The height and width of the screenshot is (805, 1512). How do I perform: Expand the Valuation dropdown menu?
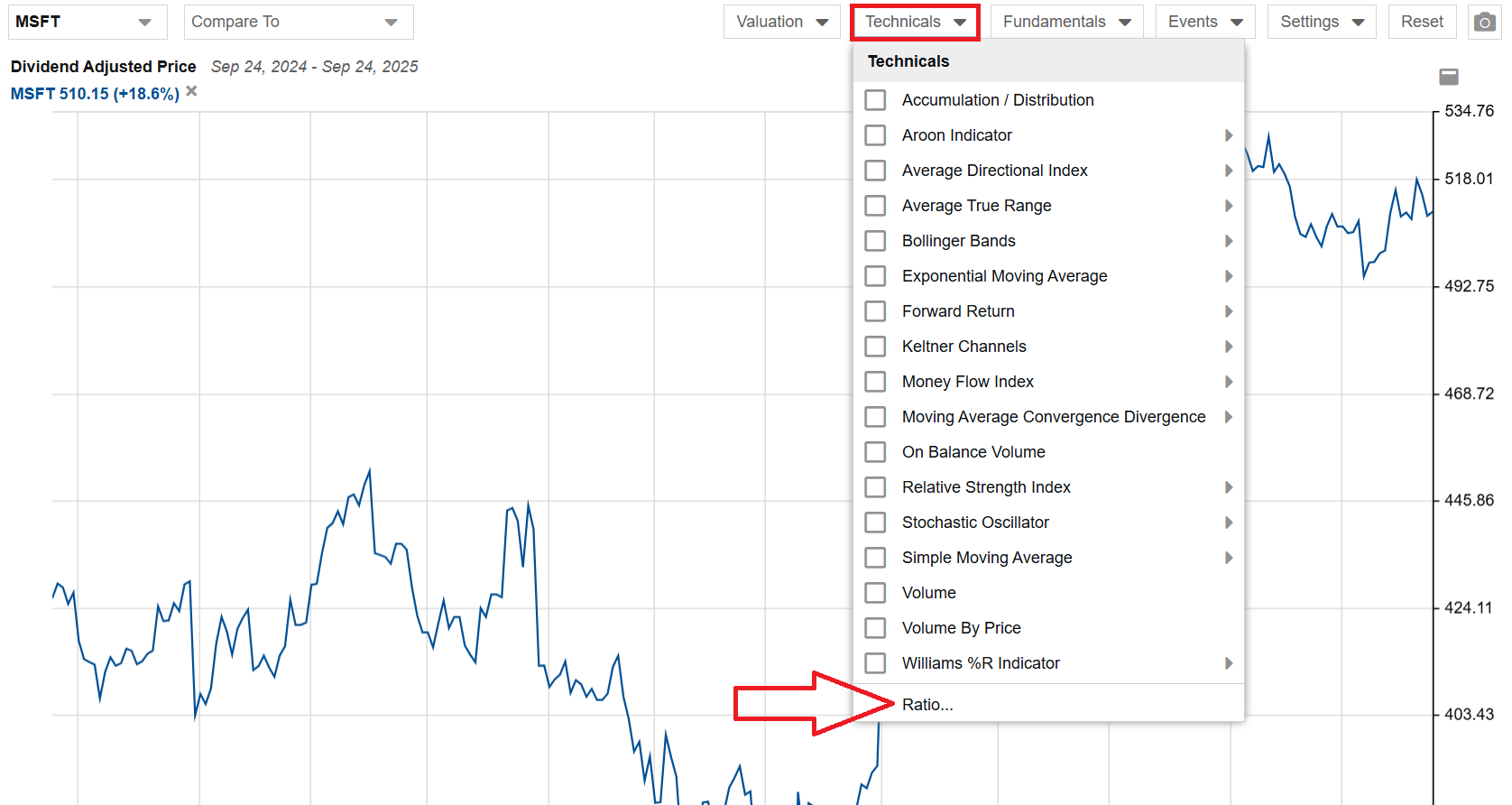(x=781, y=22)
